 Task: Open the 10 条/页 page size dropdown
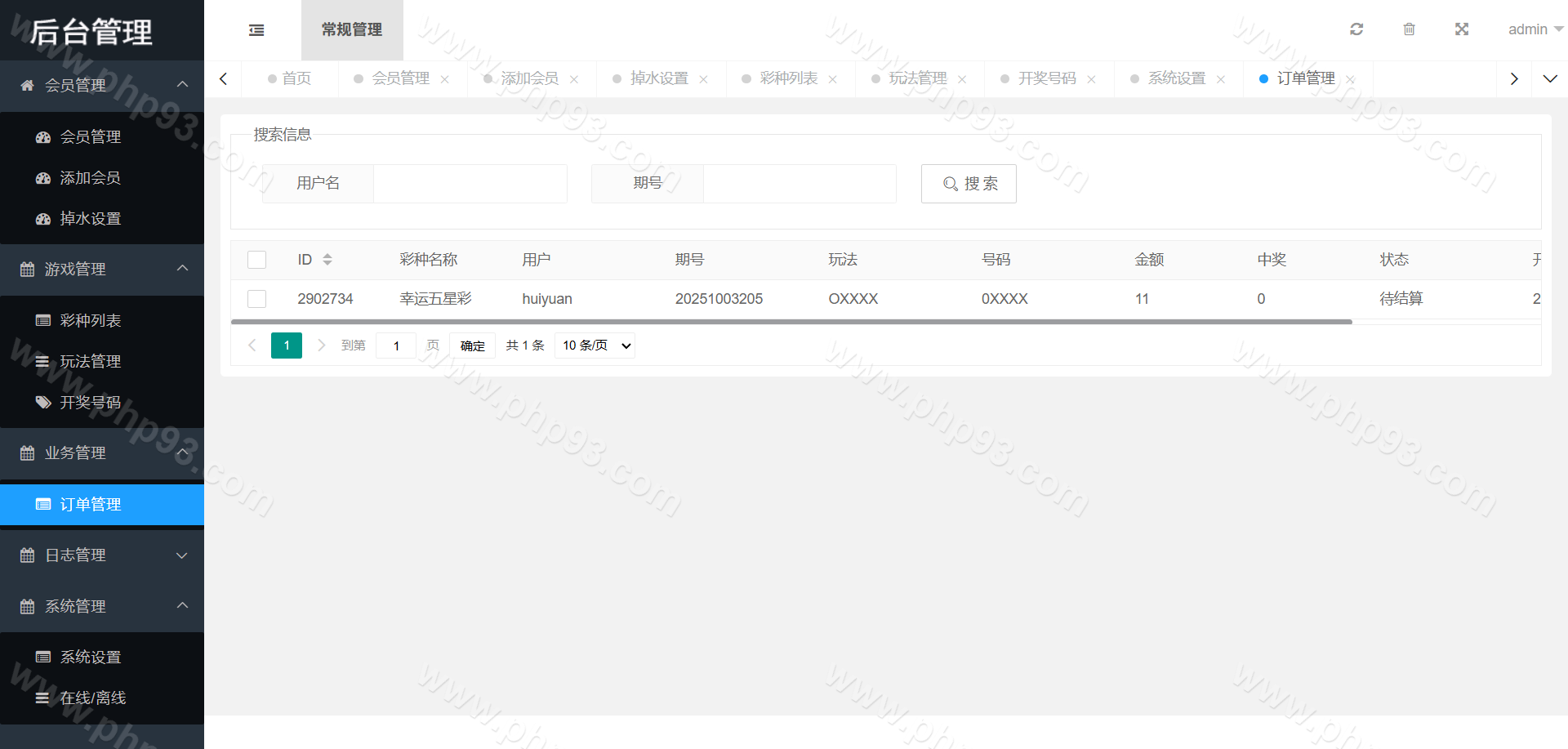click(x=595, y=346)
